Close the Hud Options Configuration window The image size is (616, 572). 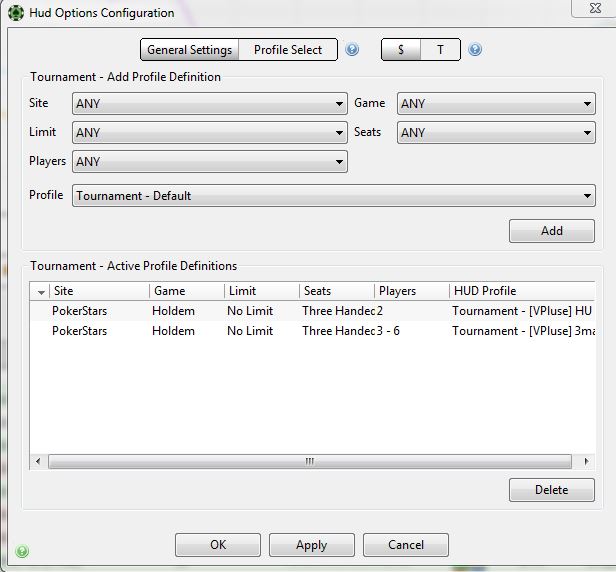(x=596, y=8)
